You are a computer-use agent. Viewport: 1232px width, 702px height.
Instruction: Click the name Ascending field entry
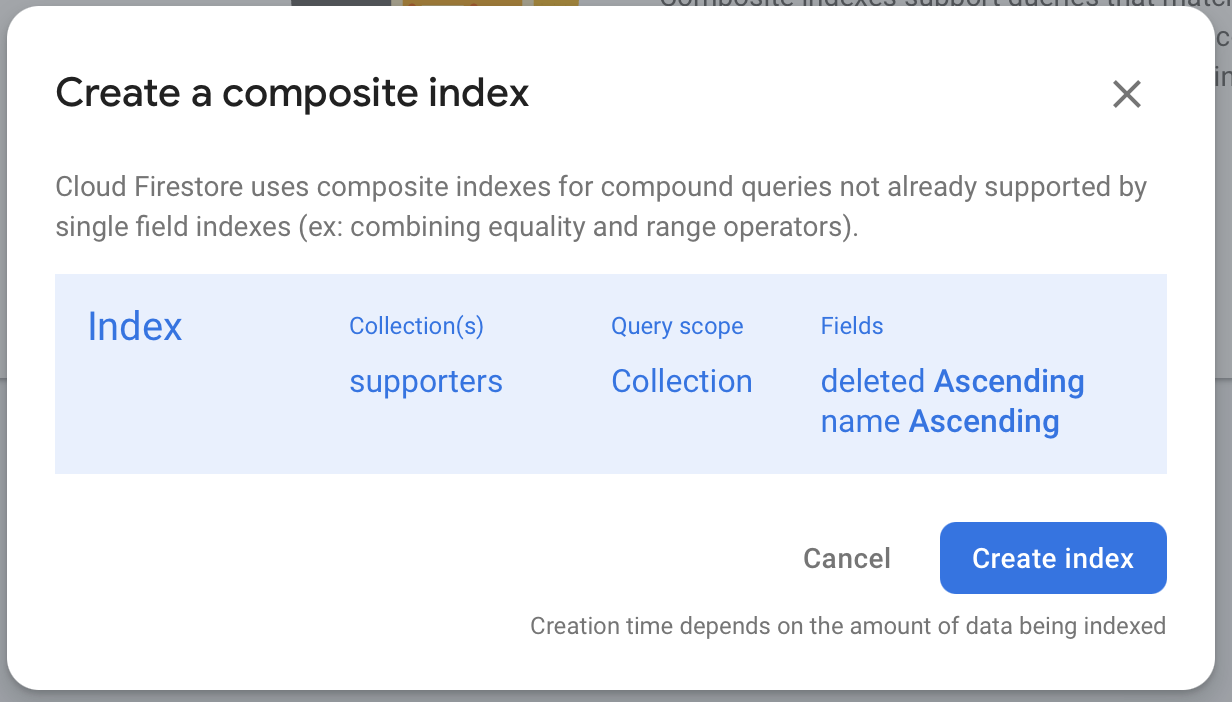(940, 421)
